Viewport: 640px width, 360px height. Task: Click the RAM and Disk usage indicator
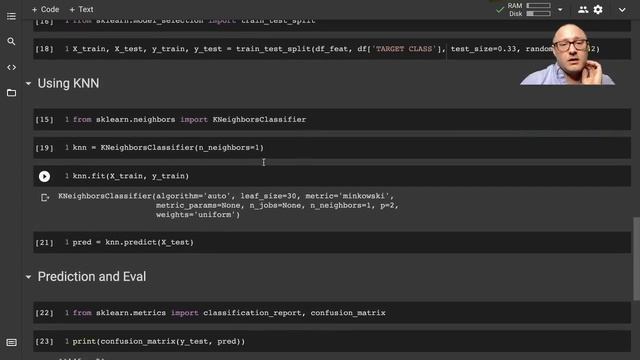(x=529, y=9)
